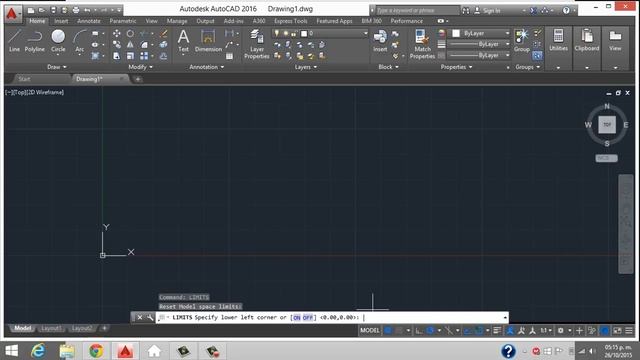The height and width of the screenshot is (360, 640).
Task: Click the Stretch tool icon
Action: [x=117, y=56]
